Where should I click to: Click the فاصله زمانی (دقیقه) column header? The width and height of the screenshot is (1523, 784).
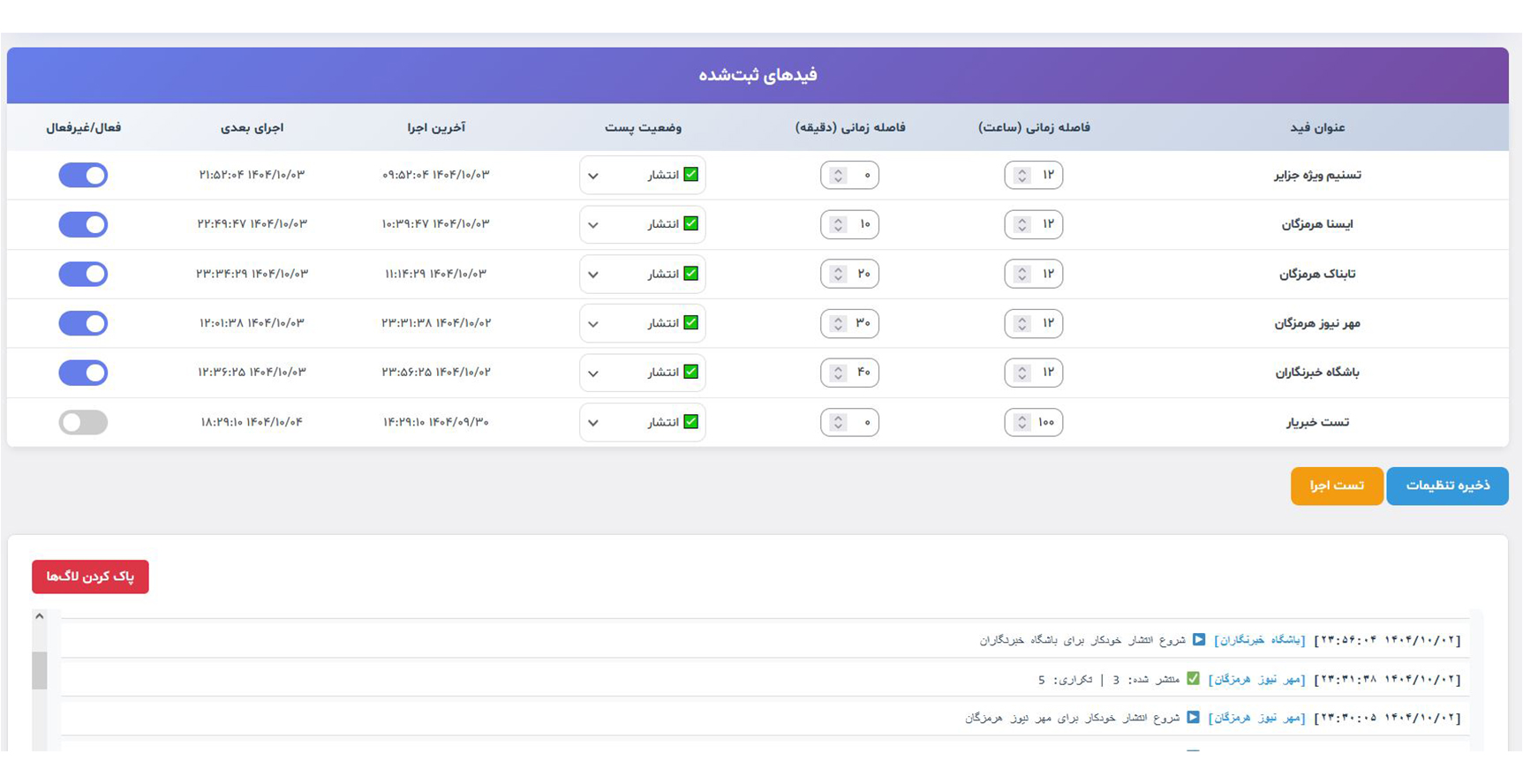point(850,127)
